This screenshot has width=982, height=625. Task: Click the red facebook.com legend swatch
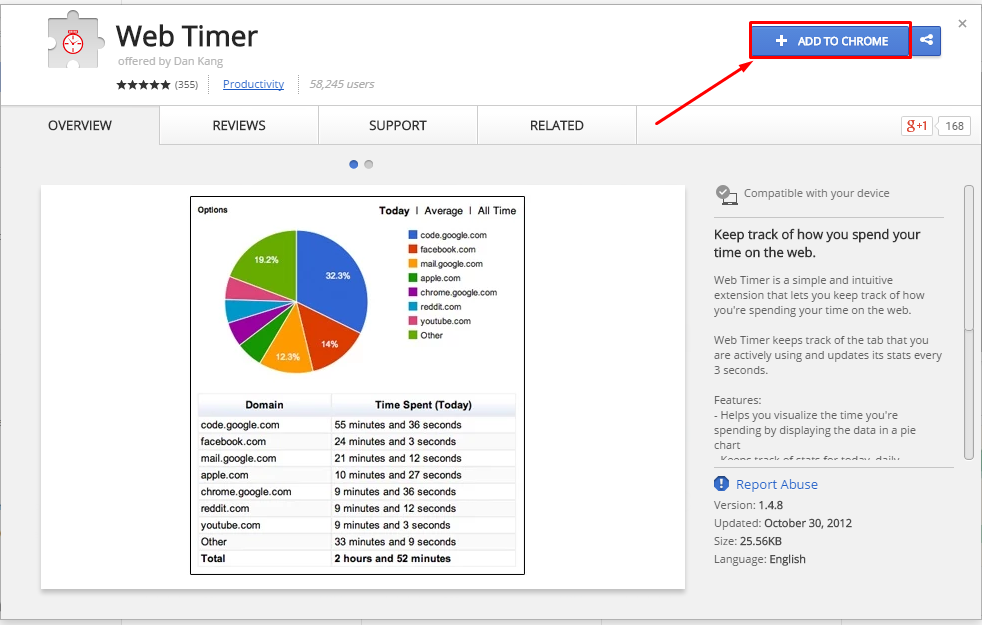point(413,249)
